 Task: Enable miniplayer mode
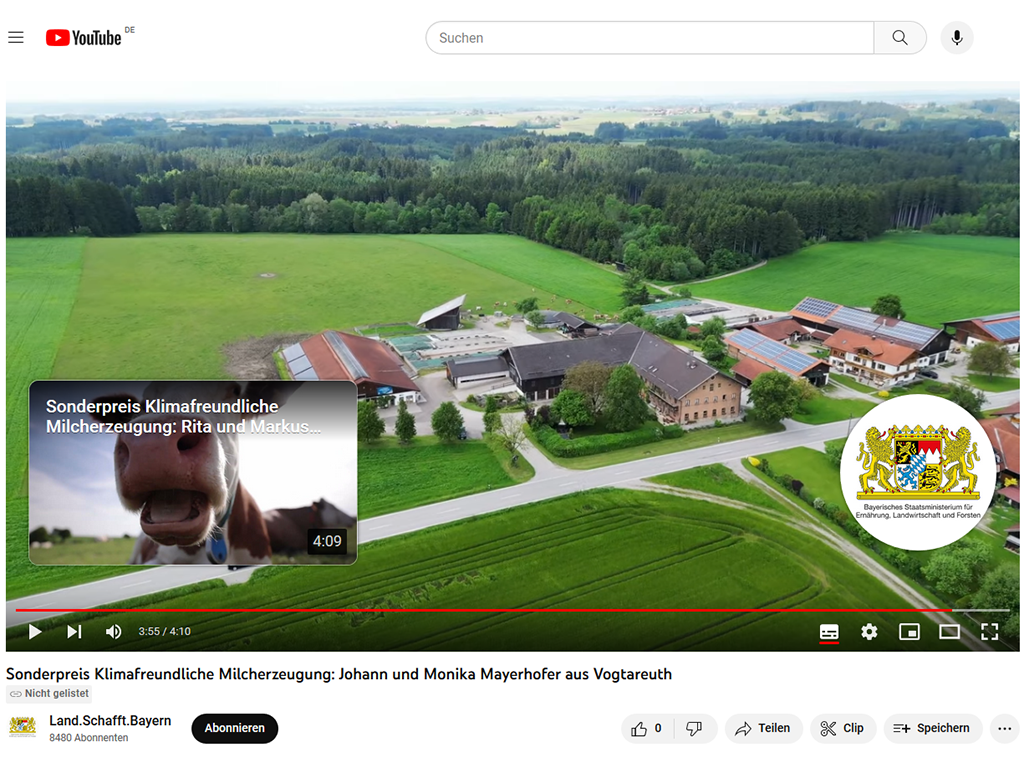click(x=909, y=632)
